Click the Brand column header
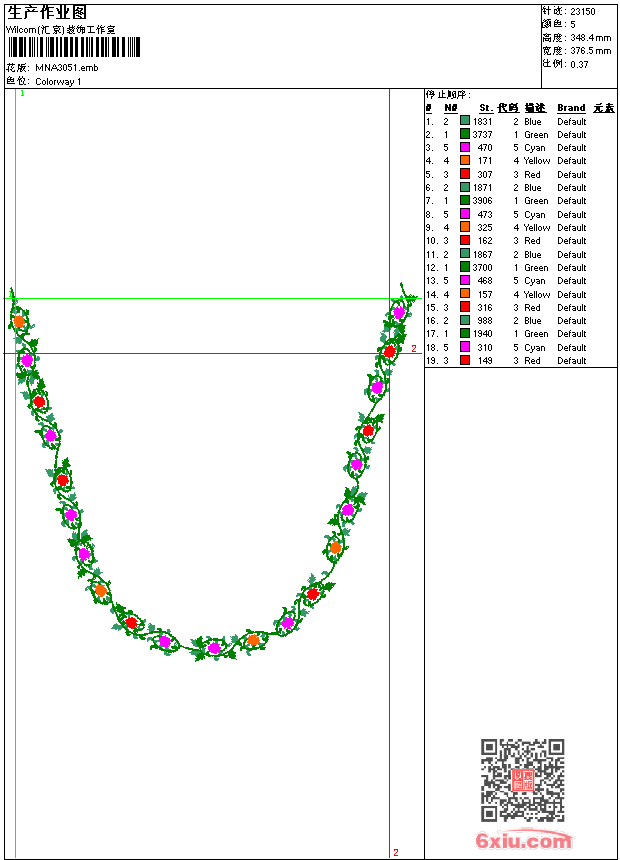 [x=571, y=108]
